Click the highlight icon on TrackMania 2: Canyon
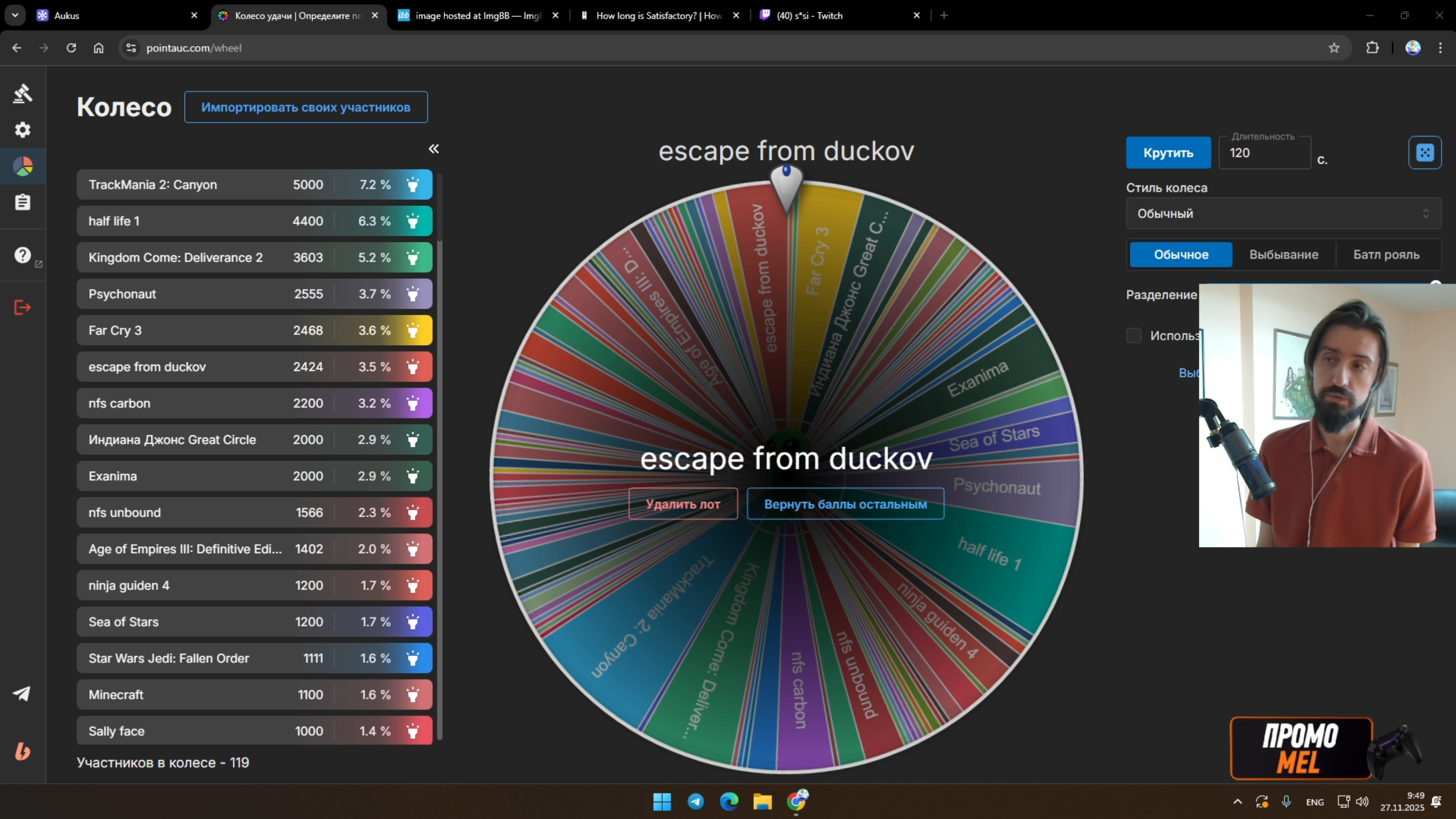Screen dimensions: 1456x819 [x=413, y=185]
